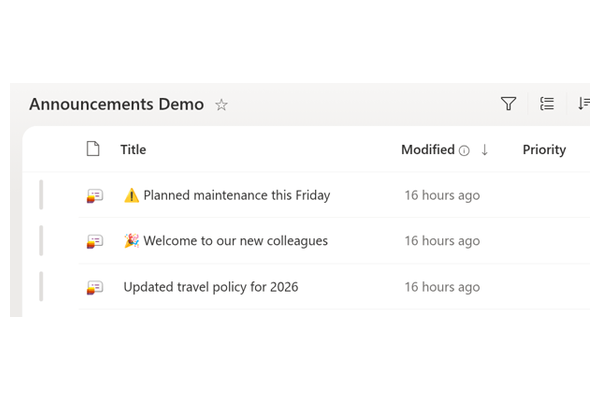Click the file type column header icon

[93, 149]
